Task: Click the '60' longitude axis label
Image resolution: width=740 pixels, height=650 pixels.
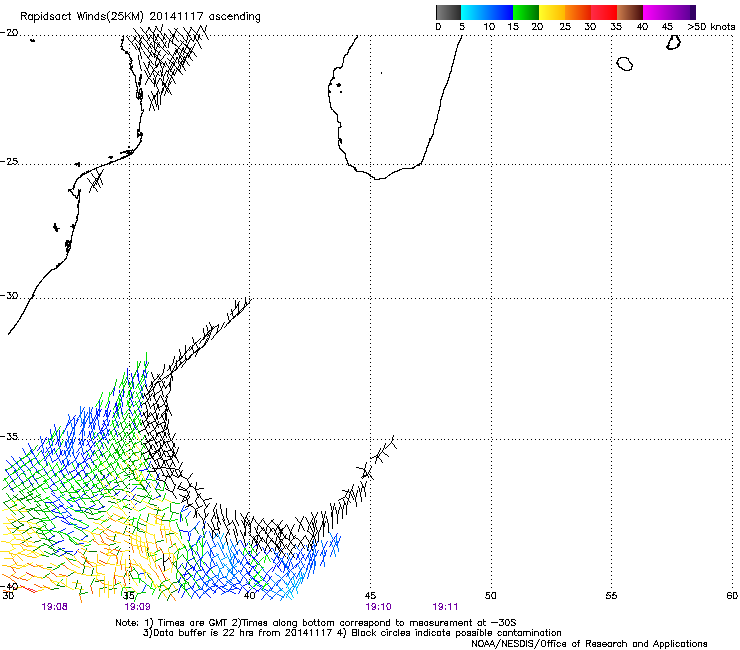Action: click(x=732, y=596)
